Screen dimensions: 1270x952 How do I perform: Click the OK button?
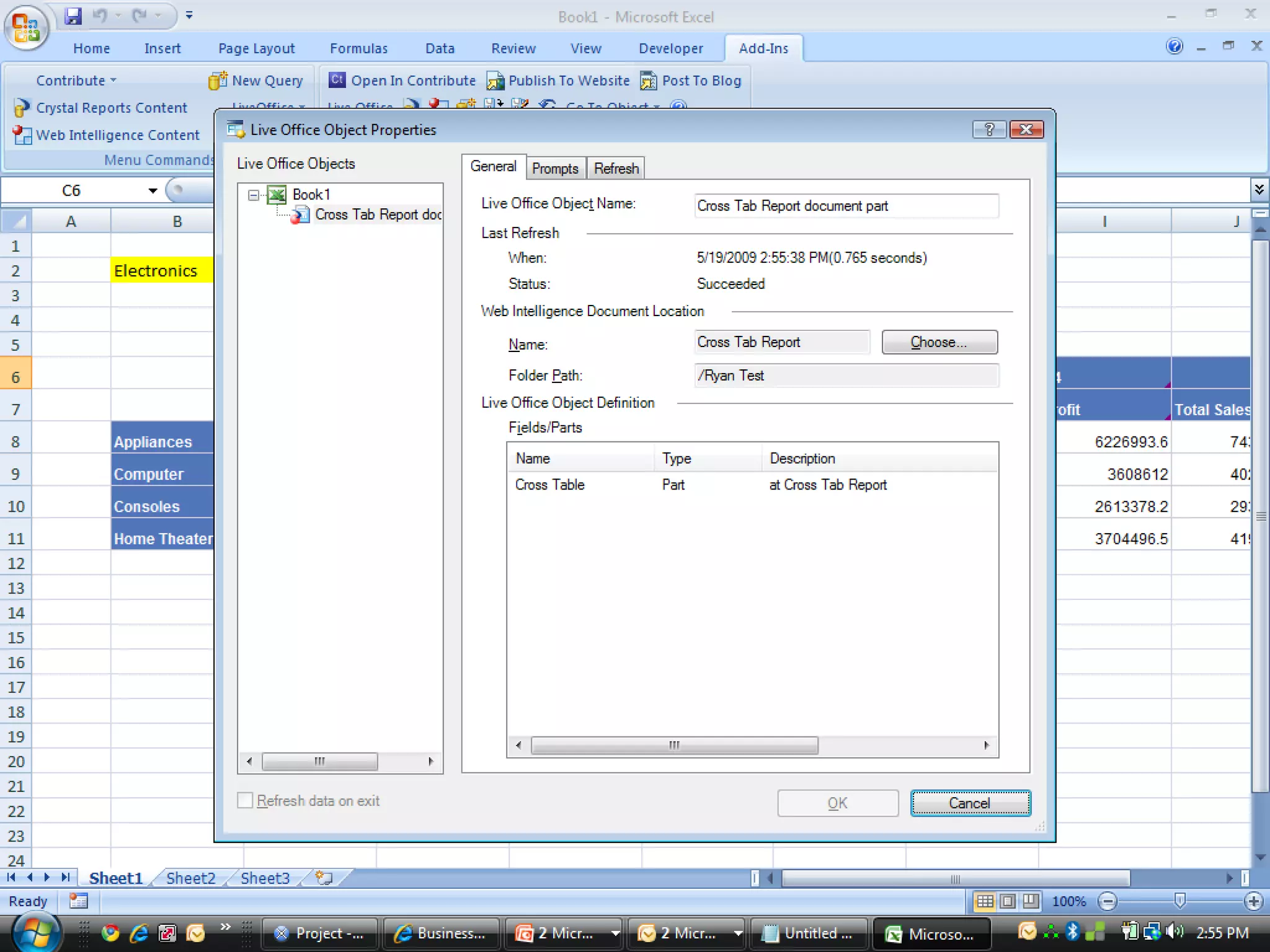(838, 803)
